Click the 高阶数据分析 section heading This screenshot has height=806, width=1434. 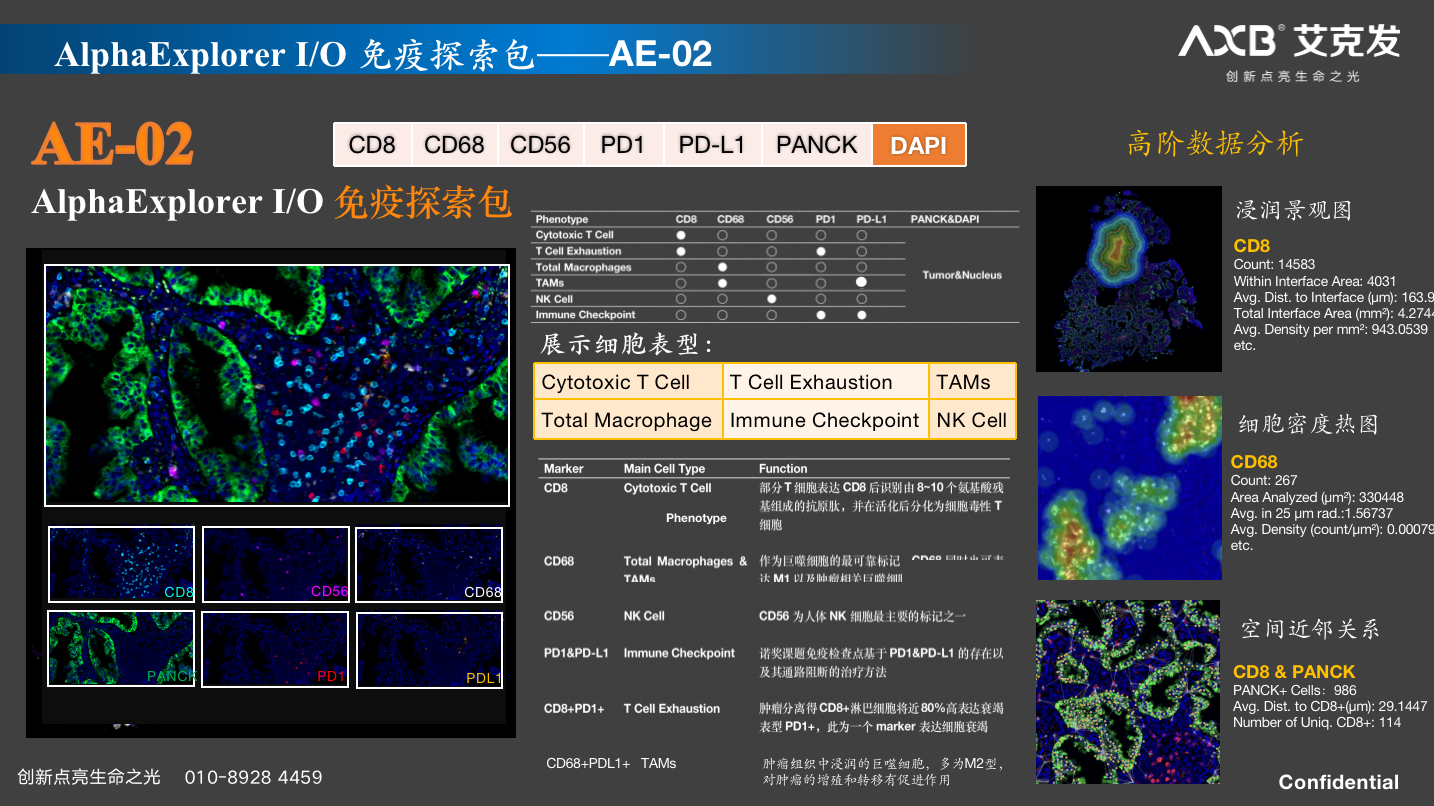coord(1215,143)
